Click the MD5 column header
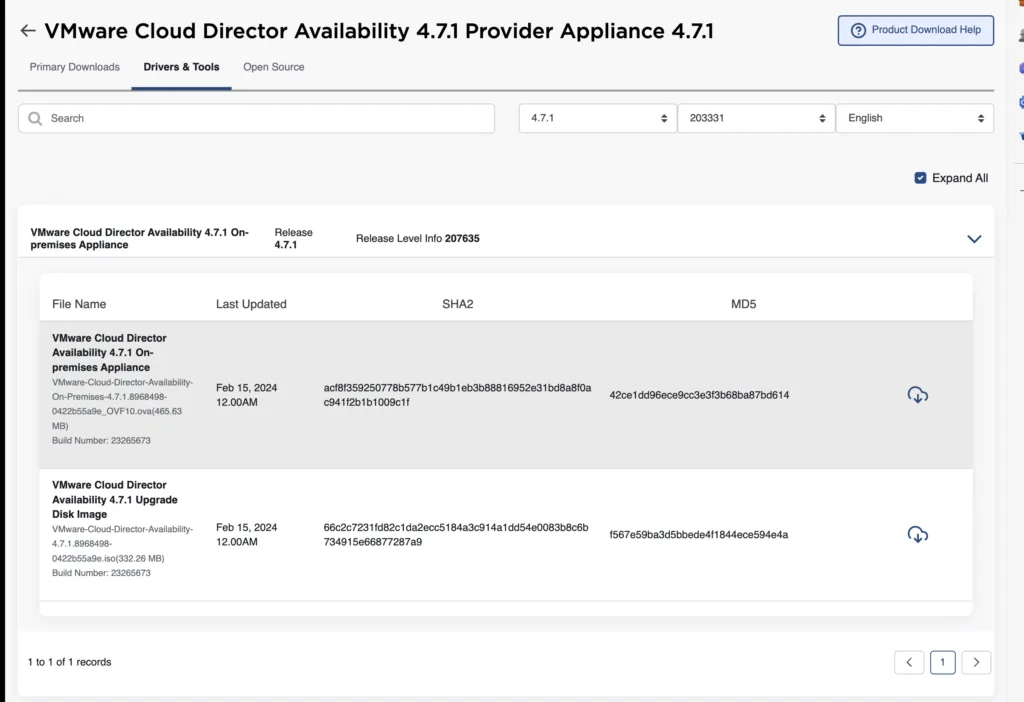Screen dimensions: 1024x702 tap(743, 304)
